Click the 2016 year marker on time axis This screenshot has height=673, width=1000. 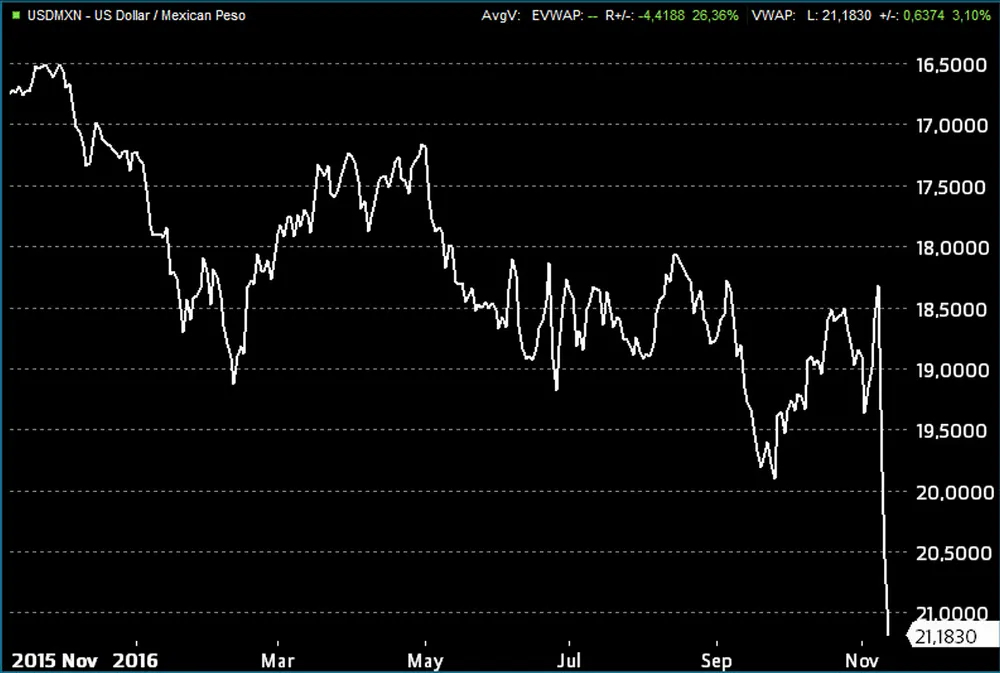pyautogui.click(x=137, y=660)
